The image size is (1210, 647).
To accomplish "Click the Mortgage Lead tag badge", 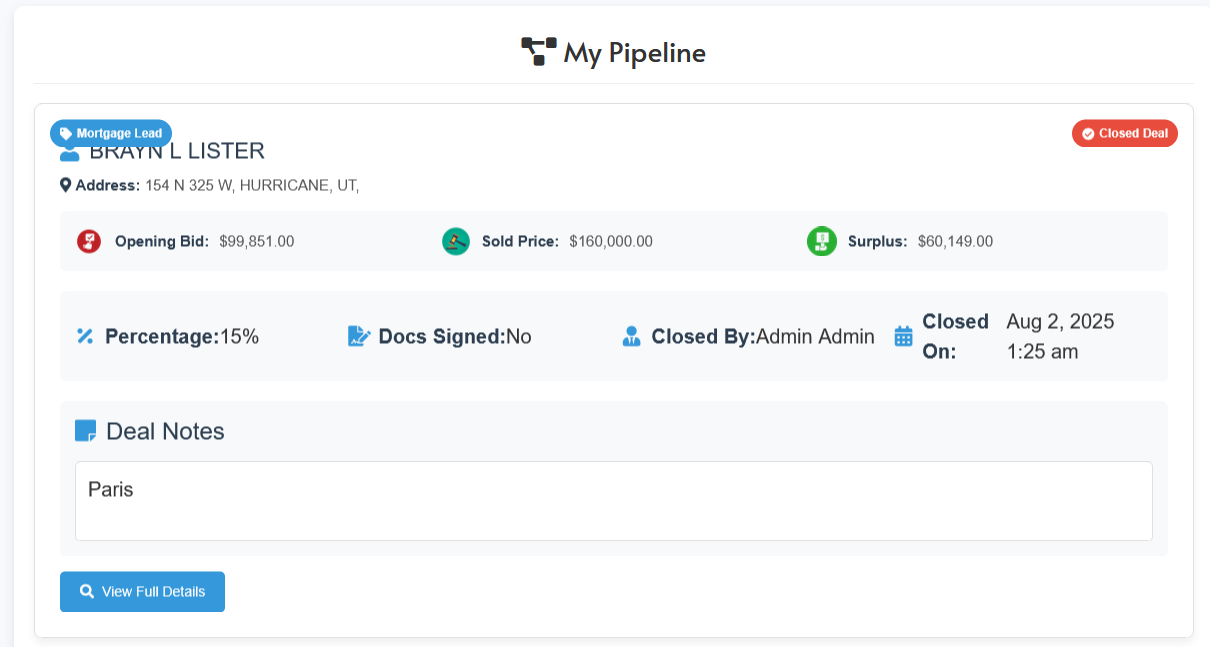I will 111,133.
